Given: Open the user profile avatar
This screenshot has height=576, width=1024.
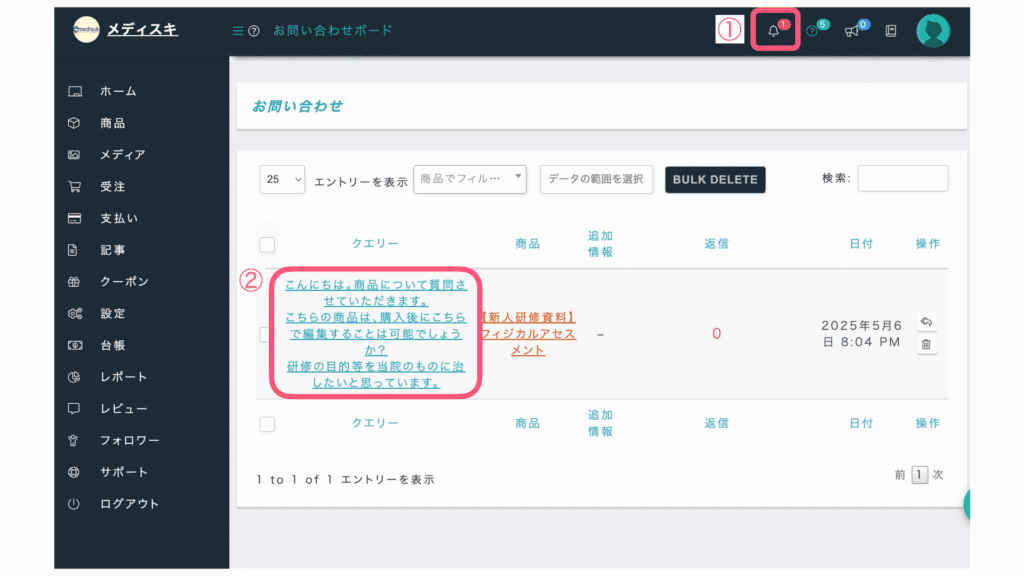Looking at the screenshot, I should (933, 31).
